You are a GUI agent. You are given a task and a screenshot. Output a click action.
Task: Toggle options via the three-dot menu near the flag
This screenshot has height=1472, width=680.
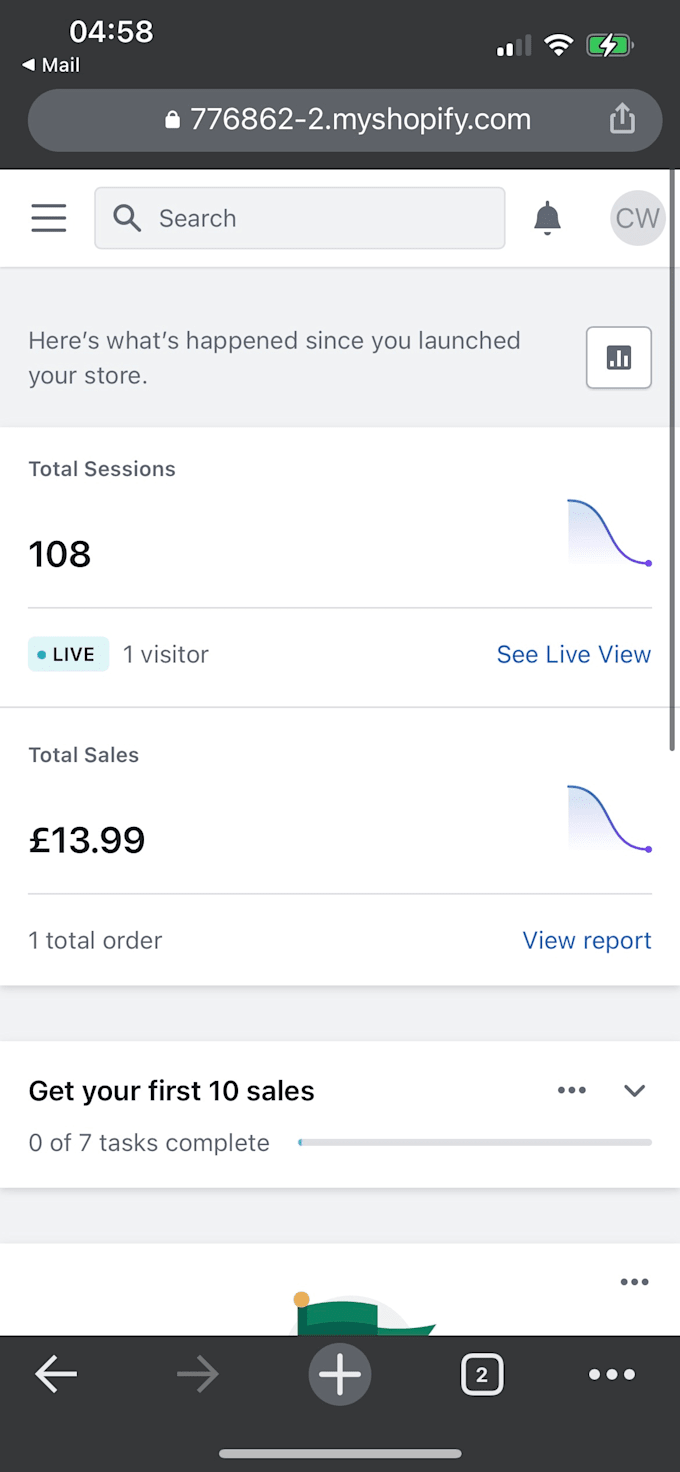(635, 1281)
